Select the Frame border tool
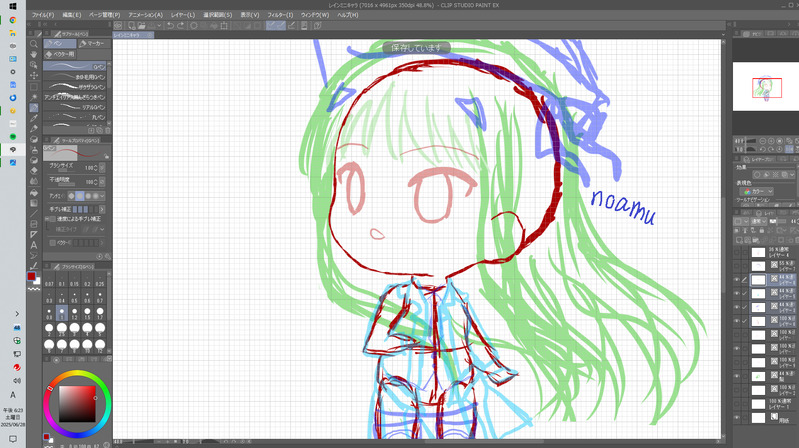Viewport: 799px width, 448px height. 34,224
